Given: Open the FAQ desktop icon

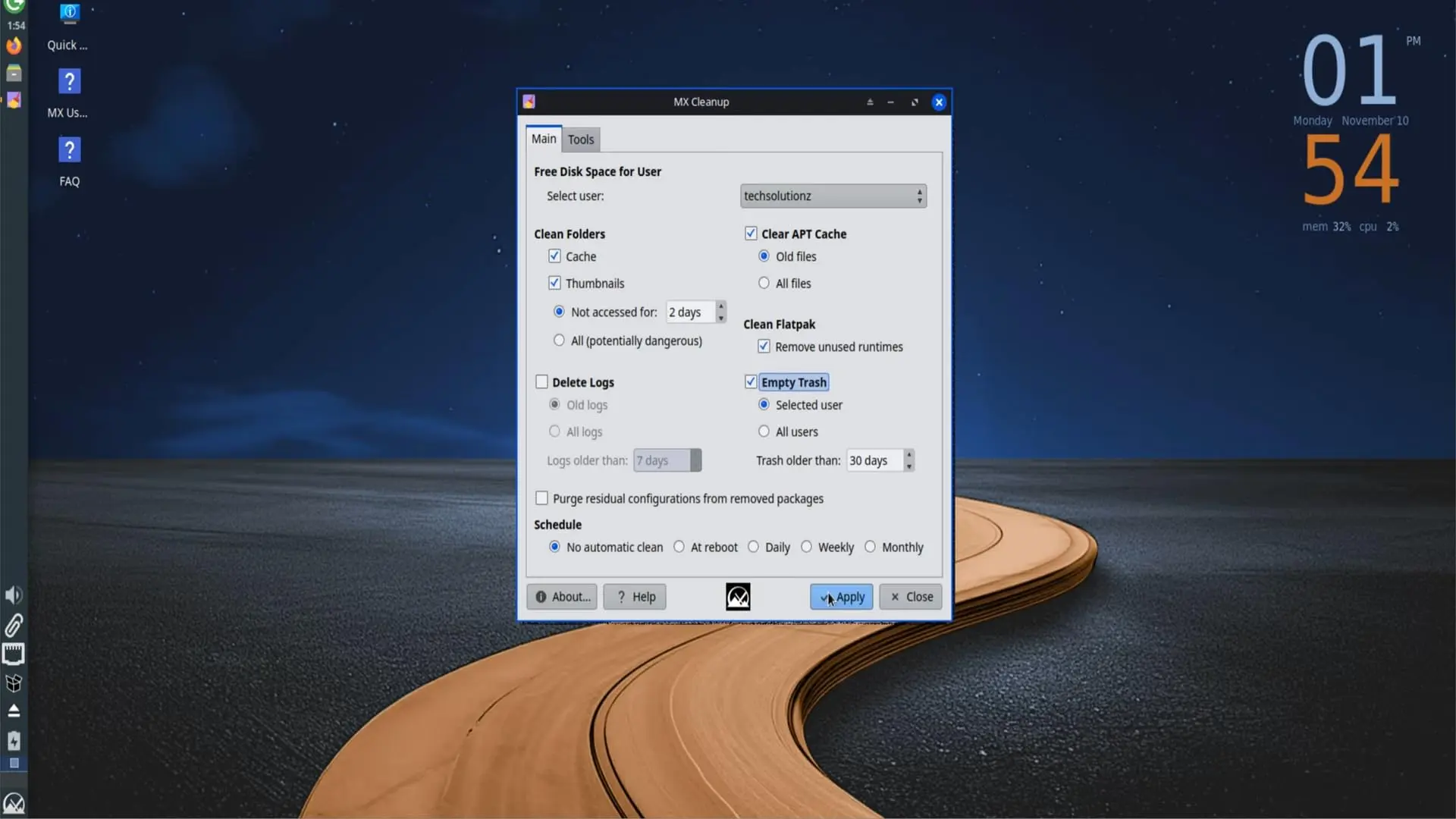Looking at the screenshot, I should coord(69,162).
